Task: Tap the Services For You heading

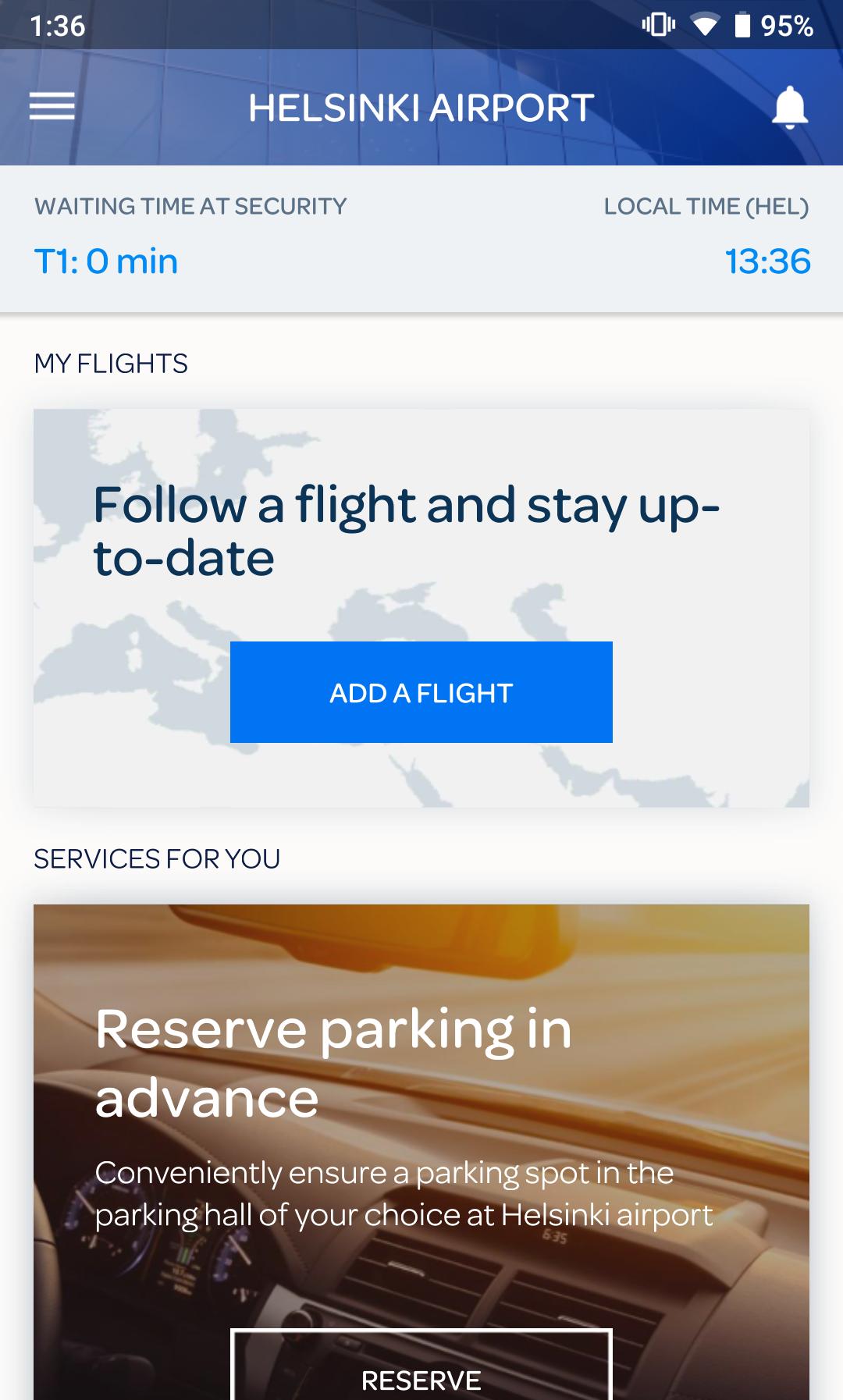Action: (x=157, y=859)
